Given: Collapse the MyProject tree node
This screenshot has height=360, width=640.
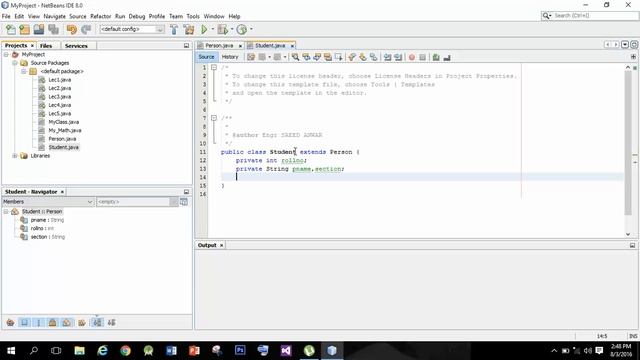Looking at the screenshot, I should click(6, 54).
